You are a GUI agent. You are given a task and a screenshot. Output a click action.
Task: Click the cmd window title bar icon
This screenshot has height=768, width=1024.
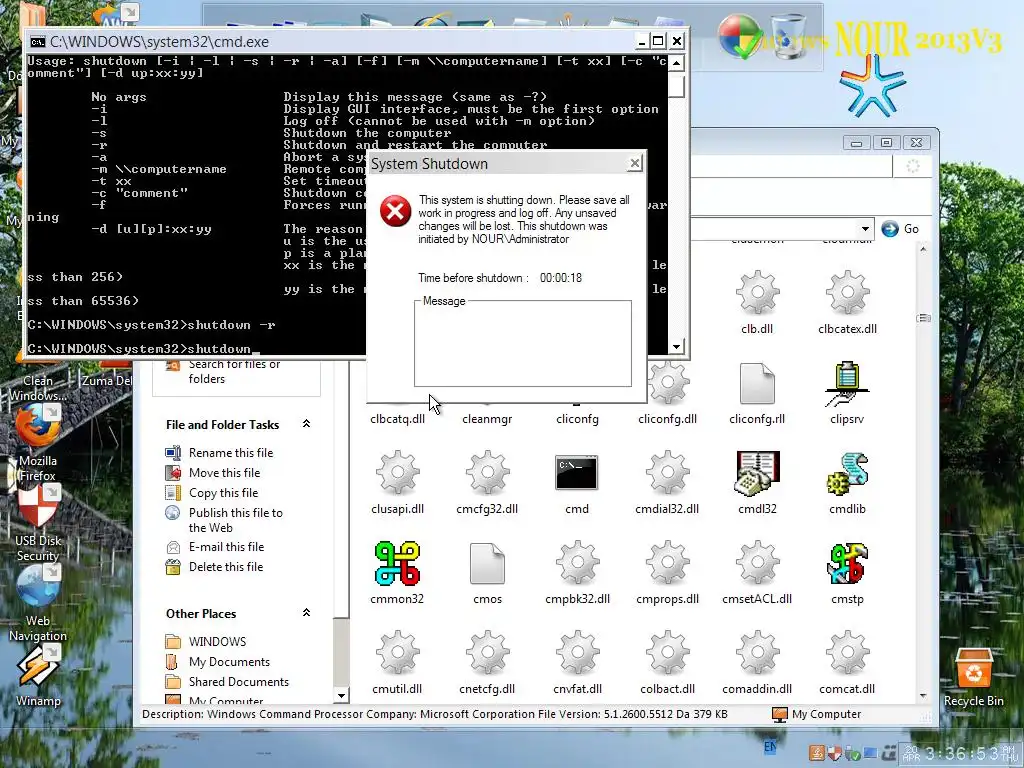point(38,42)
